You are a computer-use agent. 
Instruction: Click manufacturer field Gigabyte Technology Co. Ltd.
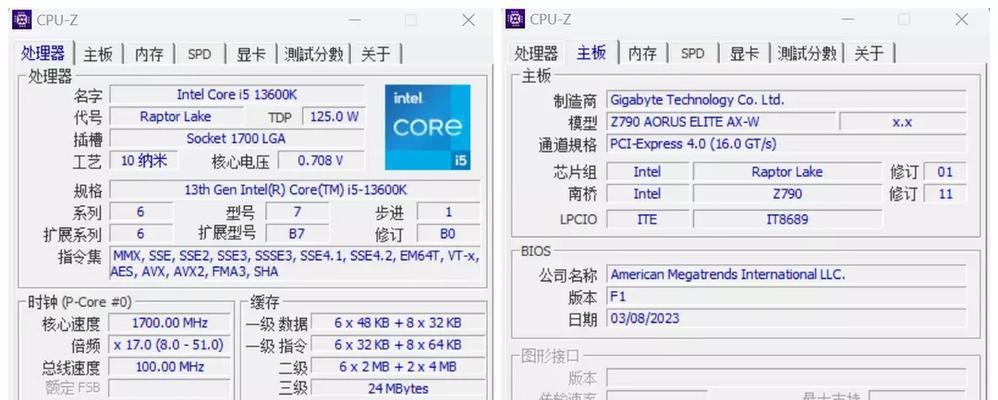click(786, 100)
